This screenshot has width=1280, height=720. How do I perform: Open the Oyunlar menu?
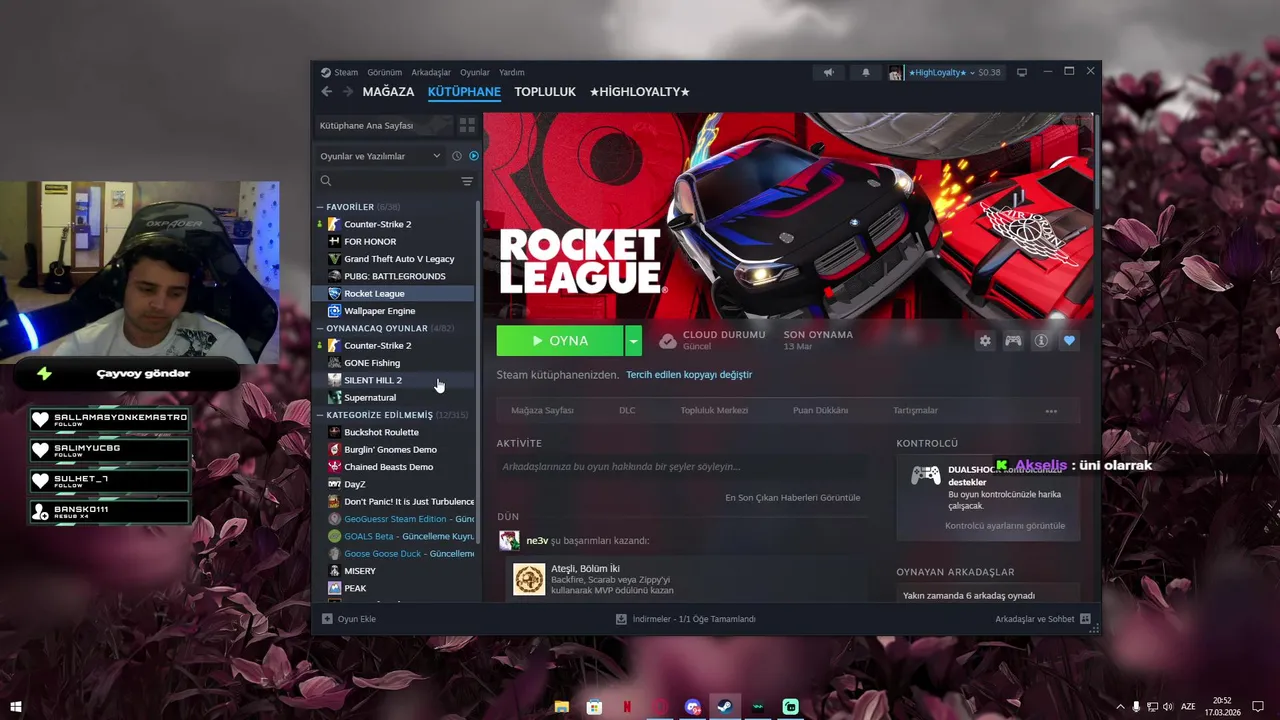click(x=475, y=72)
